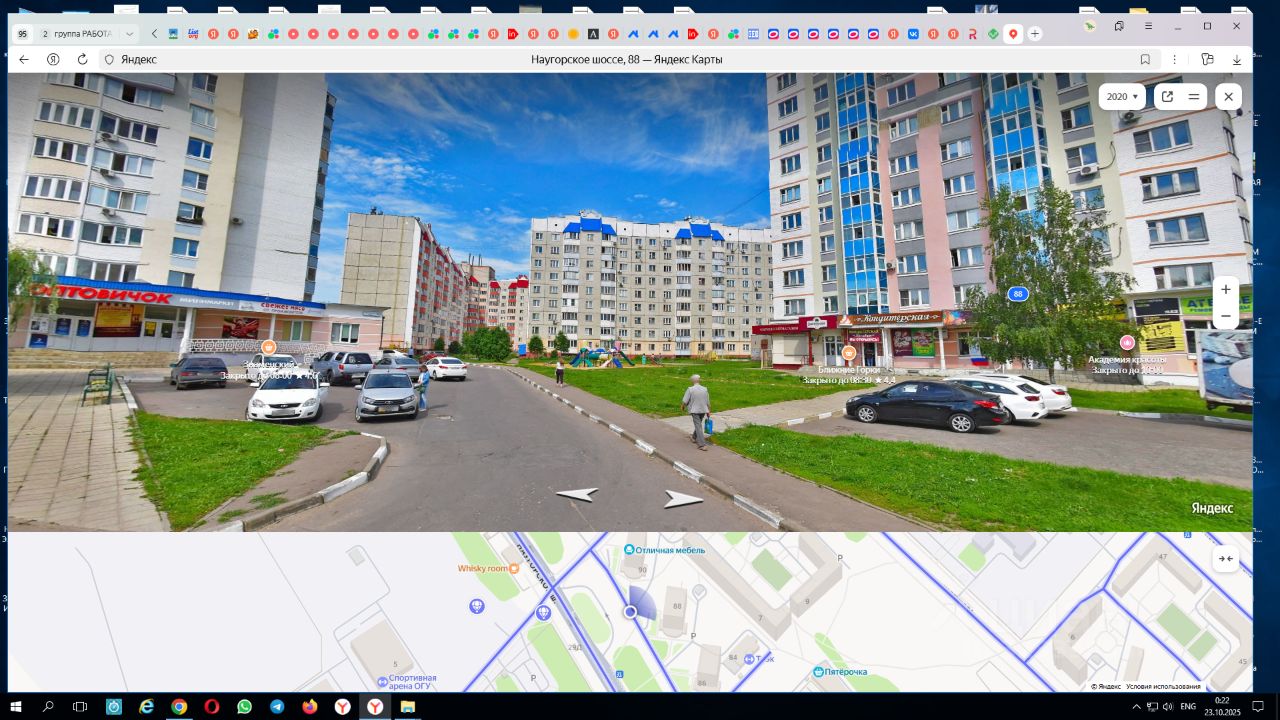The image size is (1280, 720).
Task: Open File Explorer from the taskbar
Action: tap(408, 707)
